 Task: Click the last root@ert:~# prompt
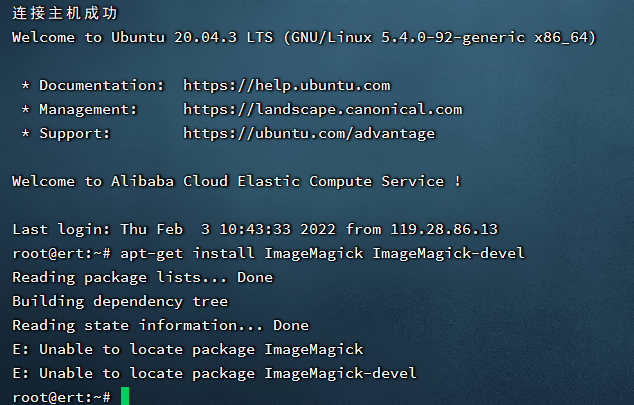tap(61, 397)
